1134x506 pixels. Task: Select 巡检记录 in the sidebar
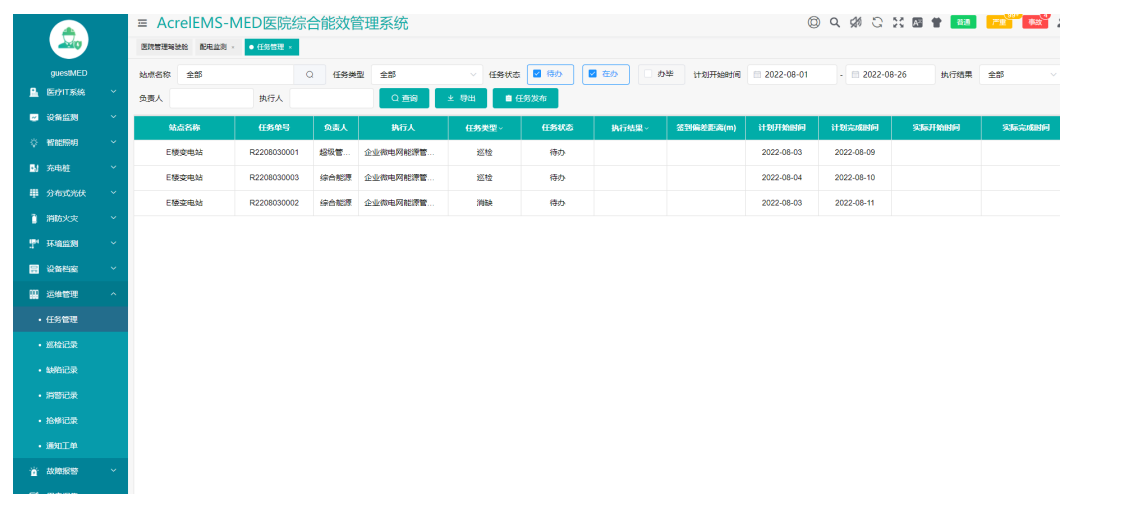tap(62, 345)
